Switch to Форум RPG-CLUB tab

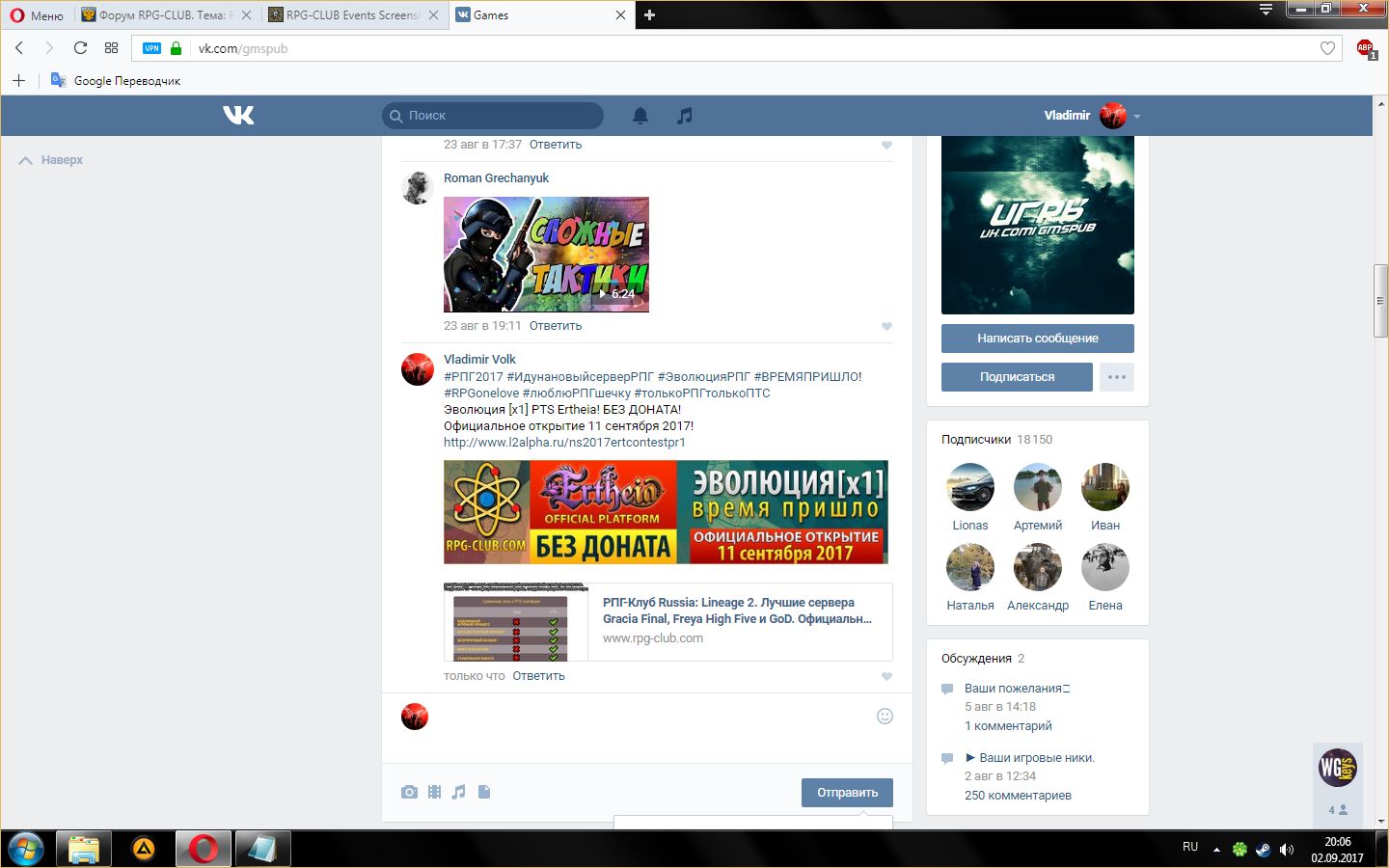(x=166, y=15)
